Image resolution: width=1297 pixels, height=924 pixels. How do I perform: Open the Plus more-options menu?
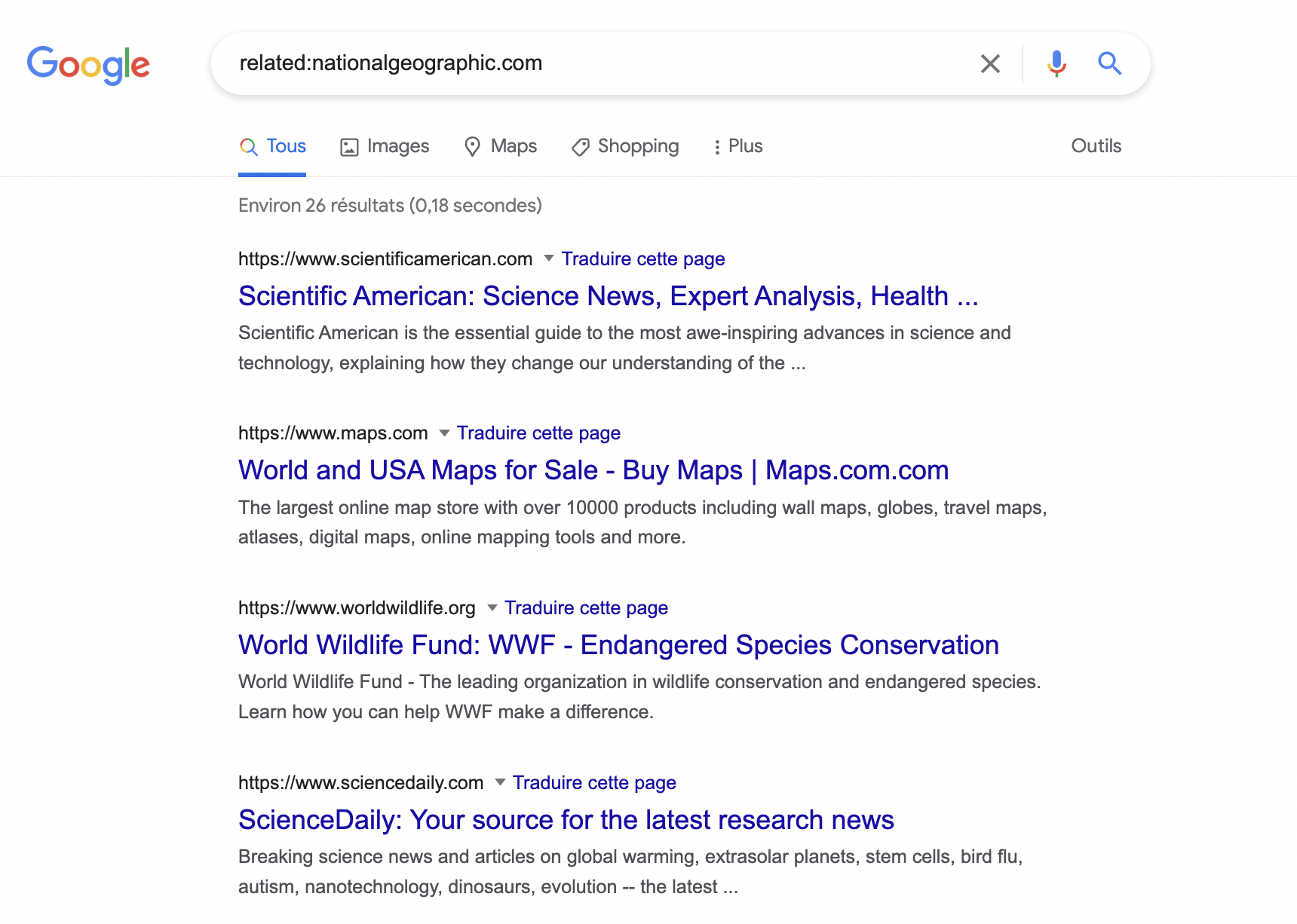(x=737, y=146)
